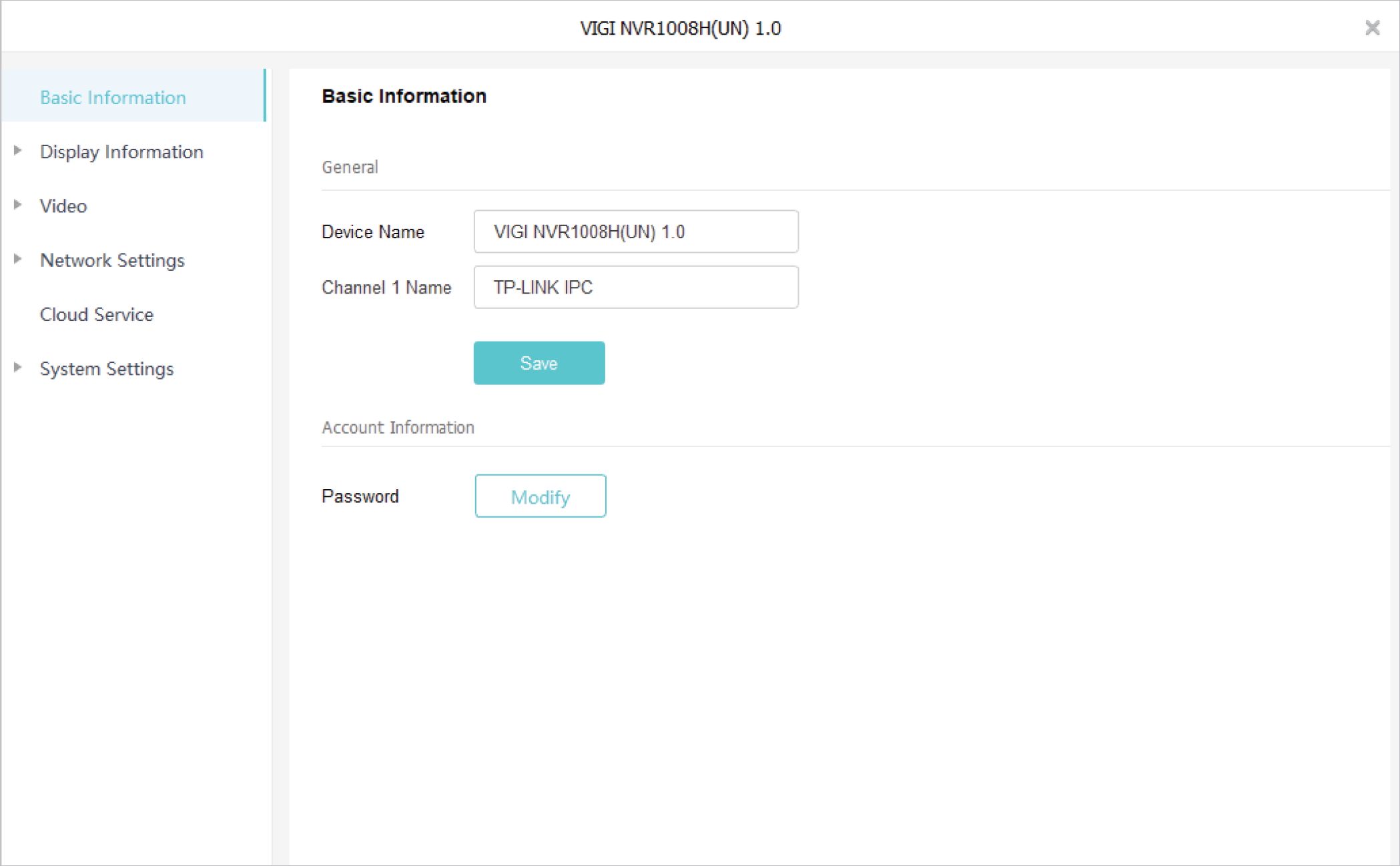Screen dimensions: 1400x866
Task: Expand the System Settings triangle
Action: pos(18,368)
